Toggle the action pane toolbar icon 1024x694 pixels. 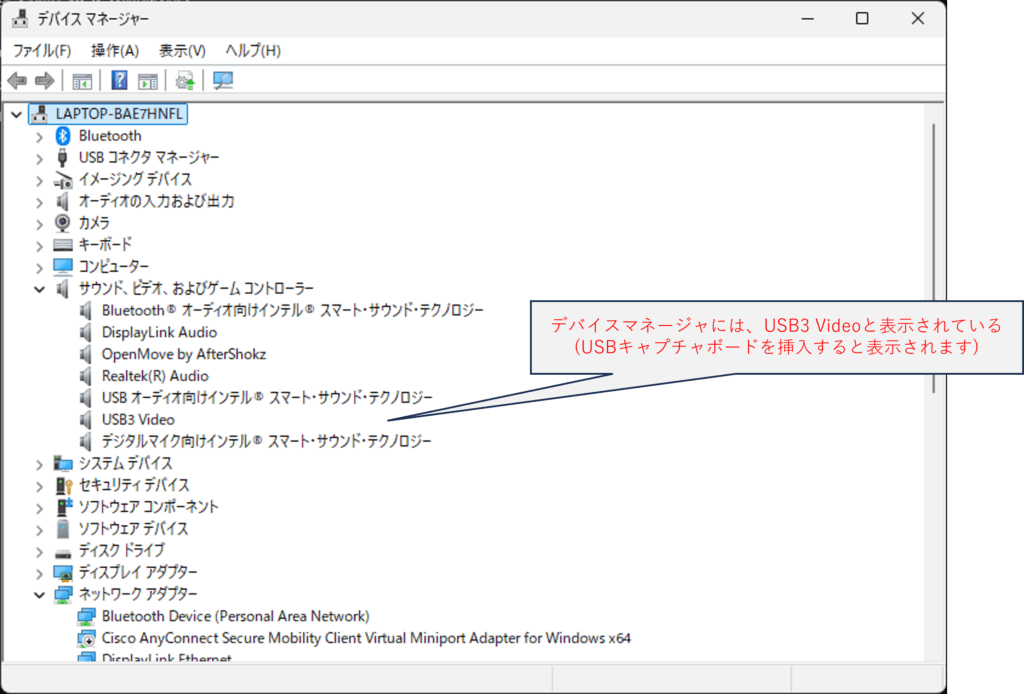148,81
